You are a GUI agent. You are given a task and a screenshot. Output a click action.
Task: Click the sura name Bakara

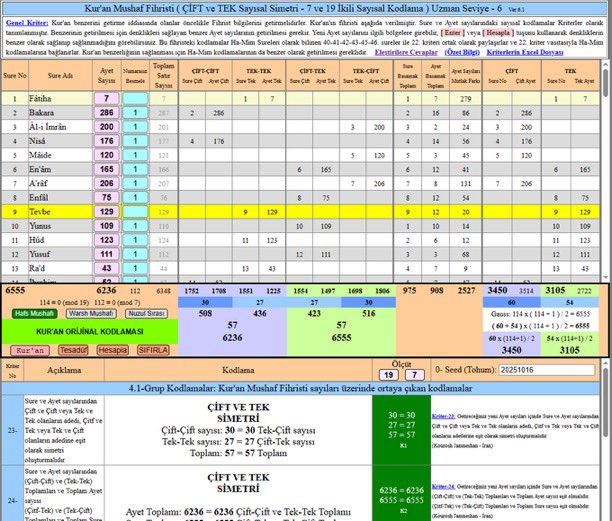(x=41, y=112)
